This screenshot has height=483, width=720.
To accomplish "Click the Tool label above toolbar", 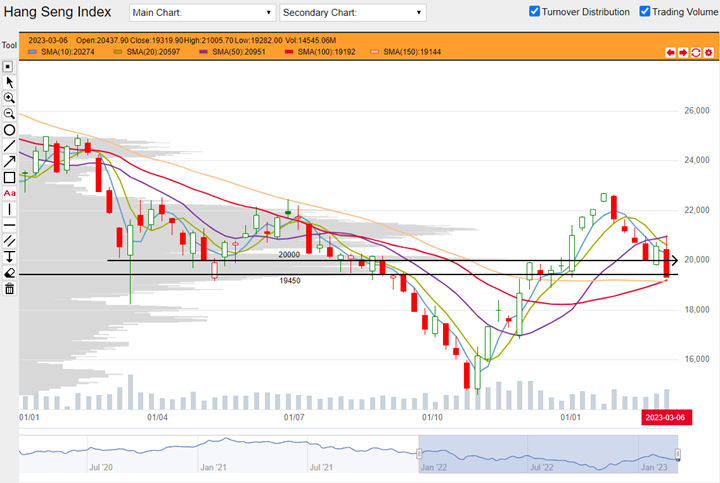I will 9,45.
